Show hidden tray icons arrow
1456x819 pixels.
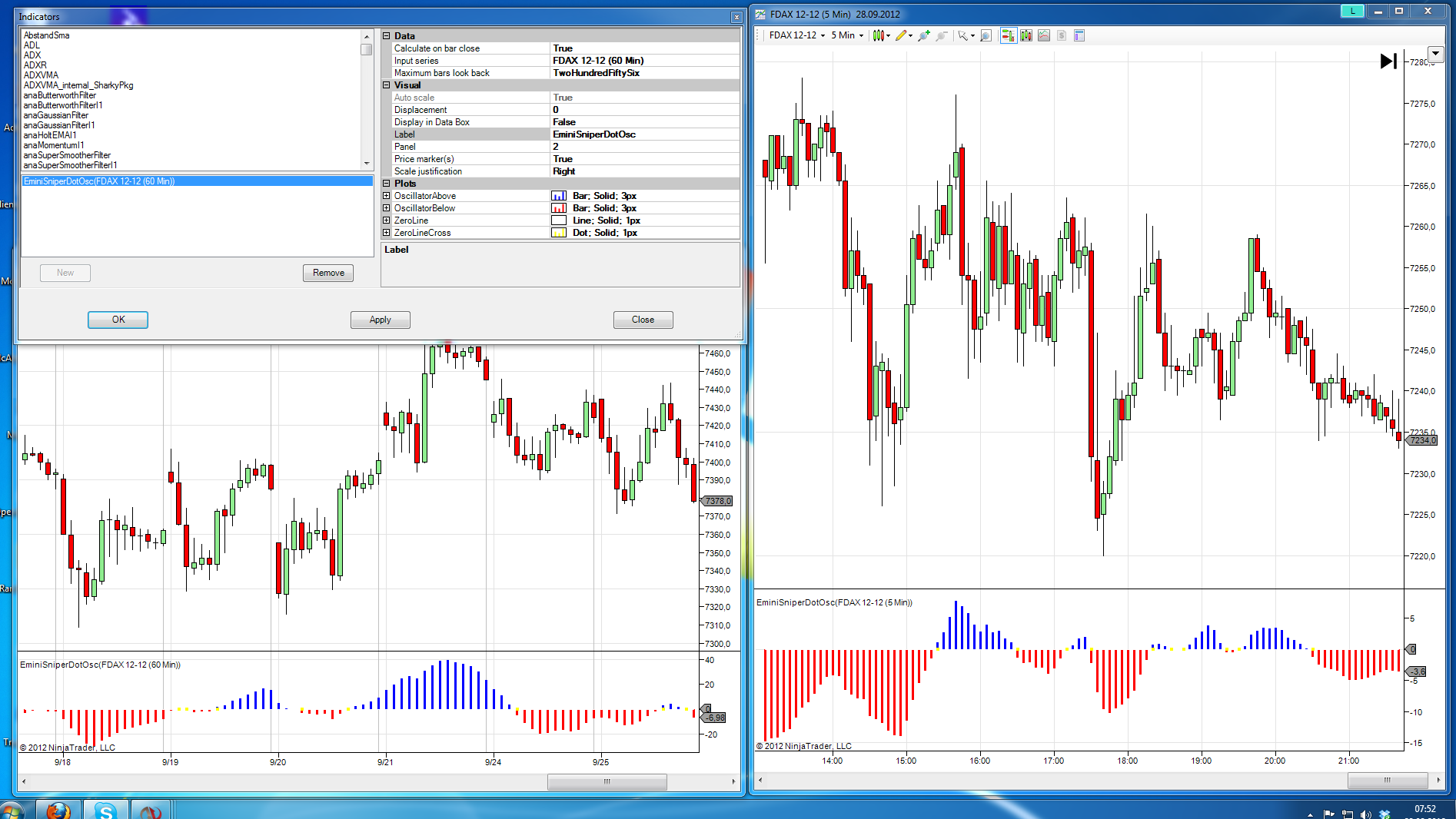pyautogui.click(x=1310, y=814)
